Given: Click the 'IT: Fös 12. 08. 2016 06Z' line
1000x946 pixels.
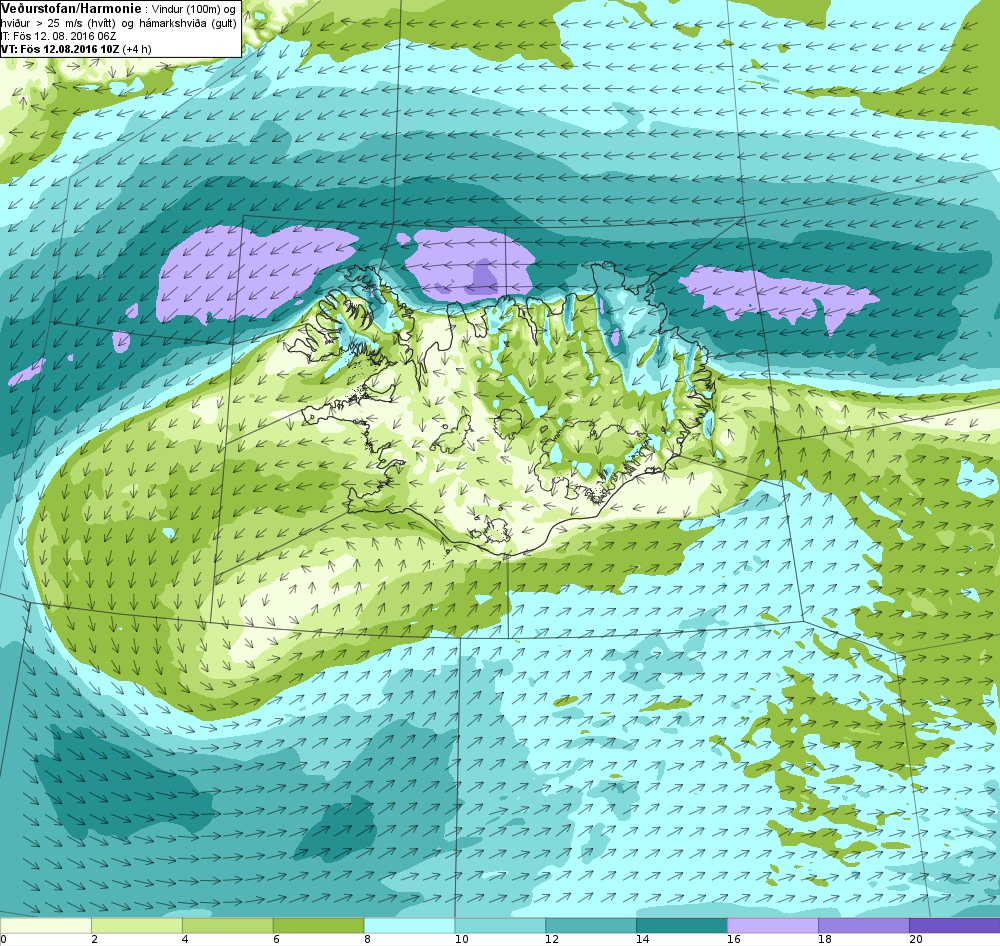Looking at the screenshot, I should click(58, 36).
